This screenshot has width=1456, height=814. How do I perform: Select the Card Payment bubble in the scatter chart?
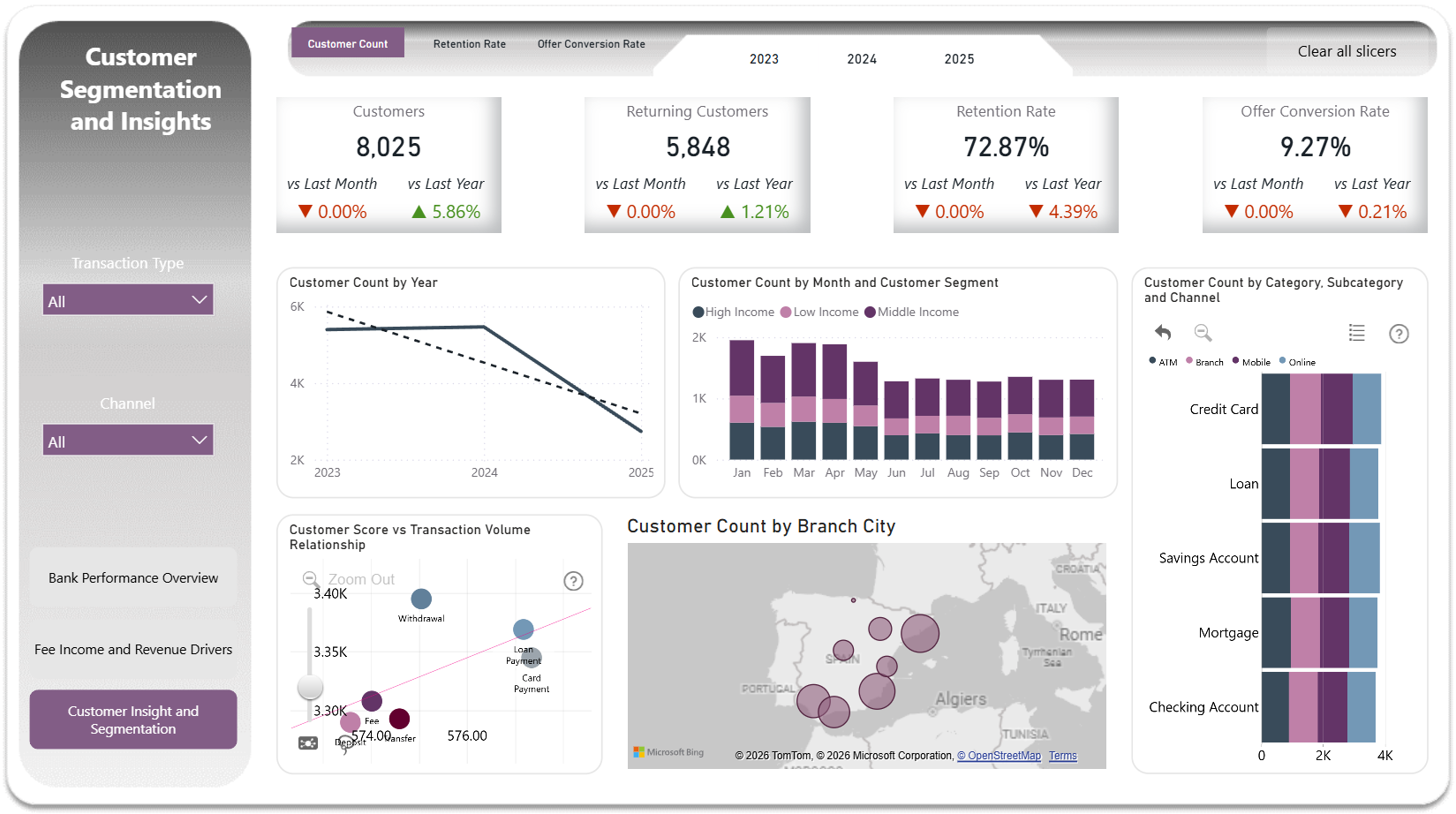(532, 658)
